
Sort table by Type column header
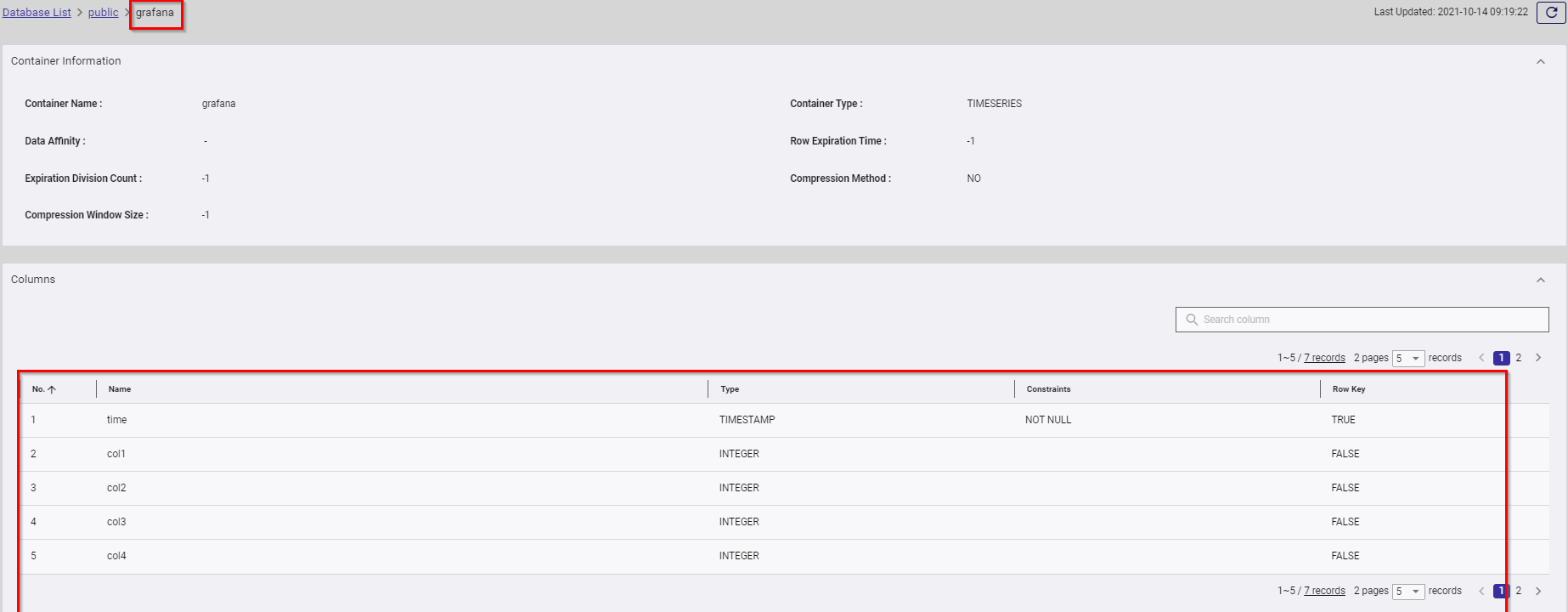tap(730, 389)
